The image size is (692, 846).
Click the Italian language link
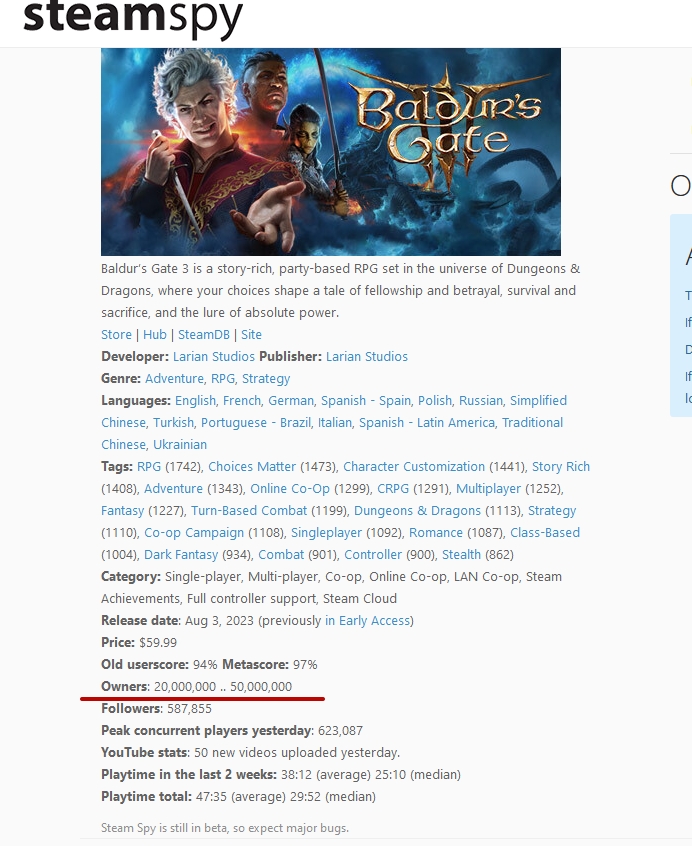[x=334, y=422]
